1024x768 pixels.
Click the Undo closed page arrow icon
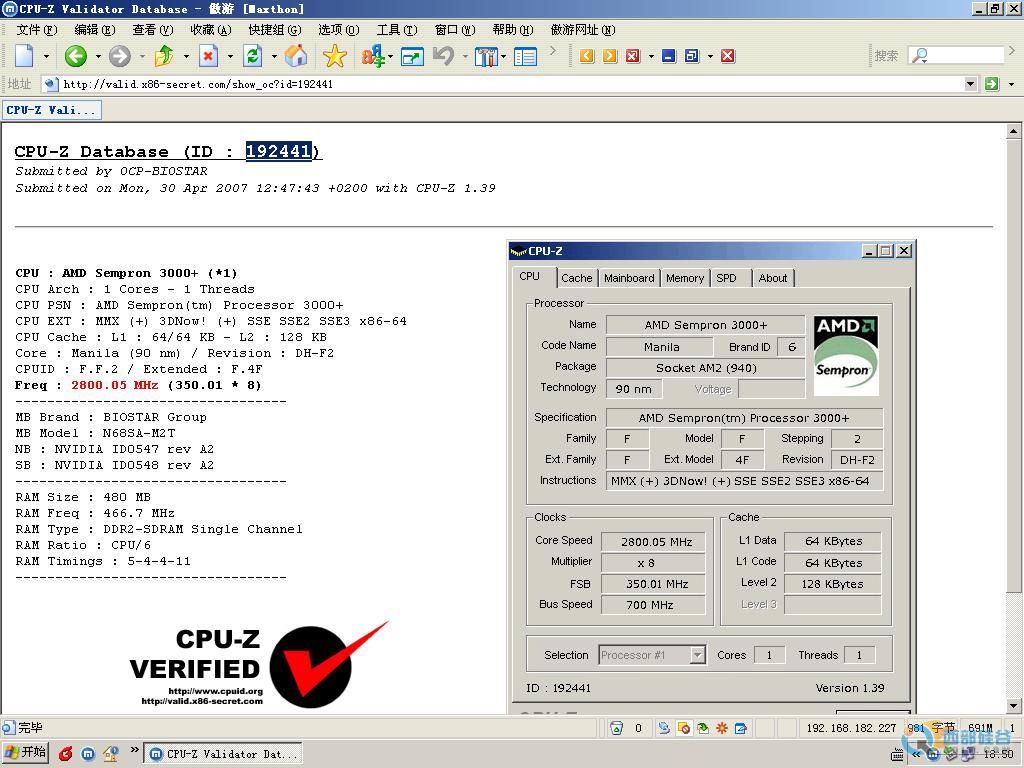pos(443,56)
